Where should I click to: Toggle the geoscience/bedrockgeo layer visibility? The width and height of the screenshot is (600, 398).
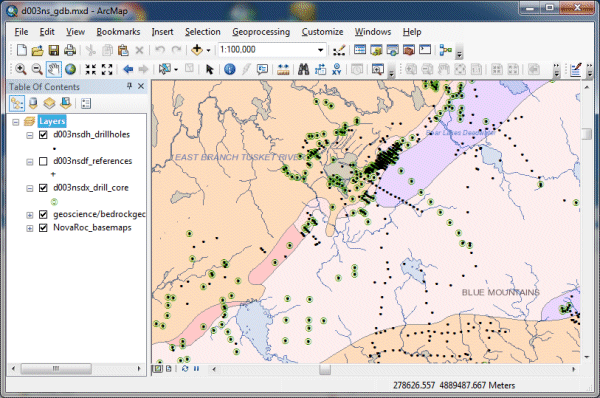point(43,214)
